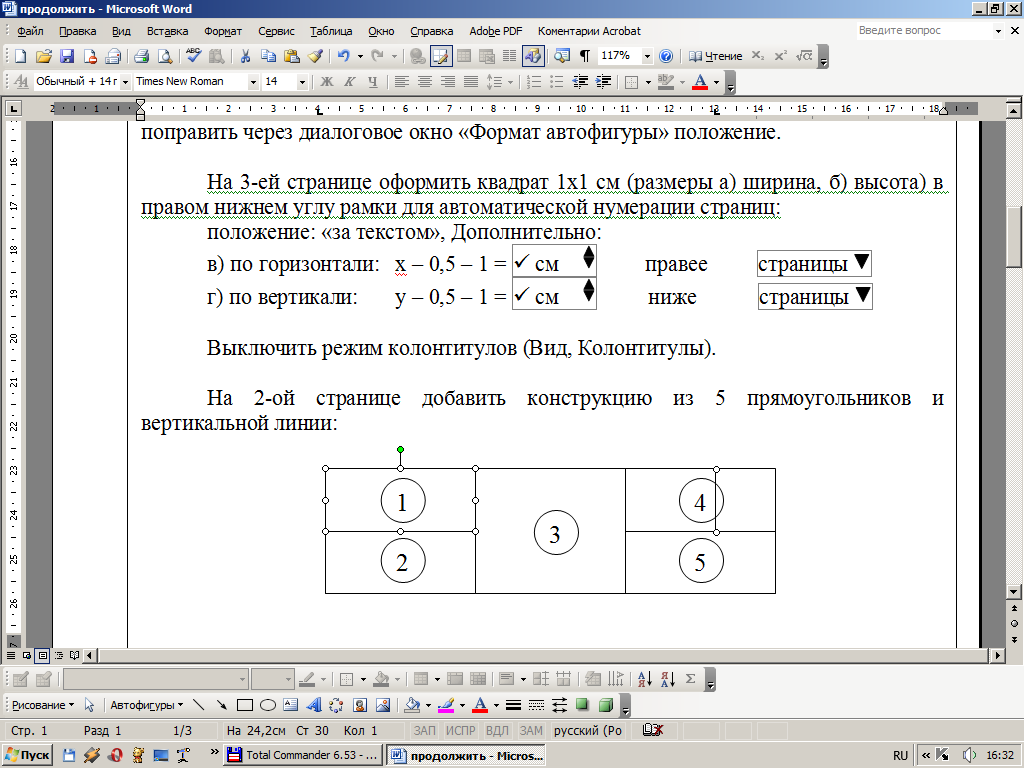Open the Times New Roman font dropdown

point(253,82)
